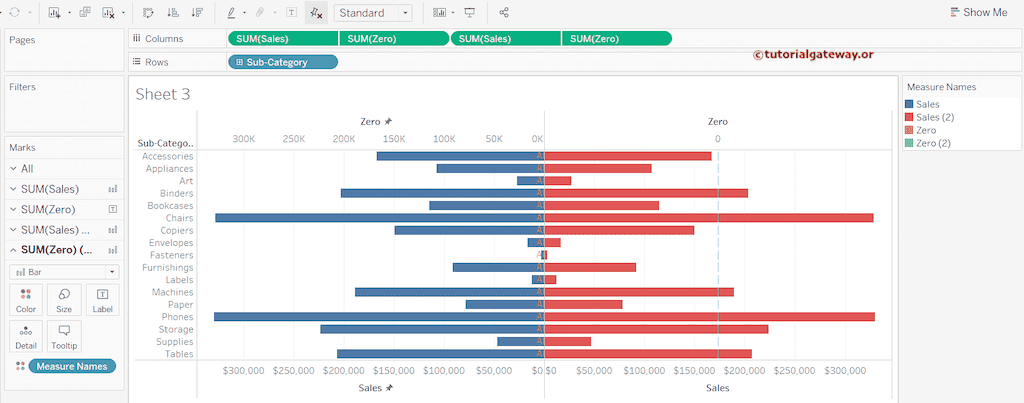
Task: Open the Presentation Mode icon
Action: tap(469, 13)
